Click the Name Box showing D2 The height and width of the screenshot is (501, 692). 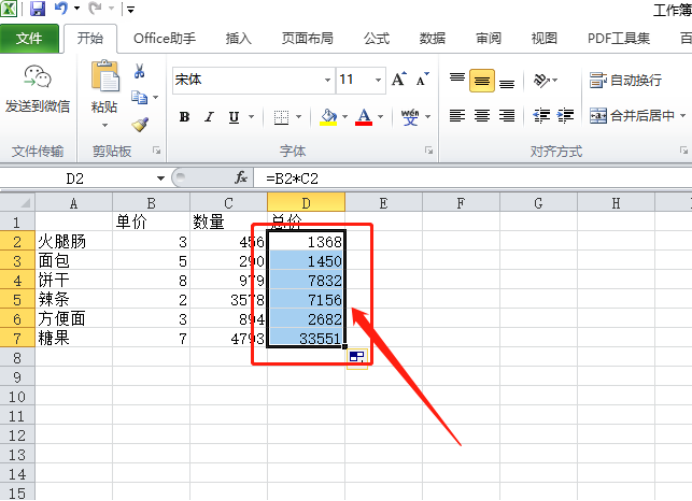click(75, 178)
